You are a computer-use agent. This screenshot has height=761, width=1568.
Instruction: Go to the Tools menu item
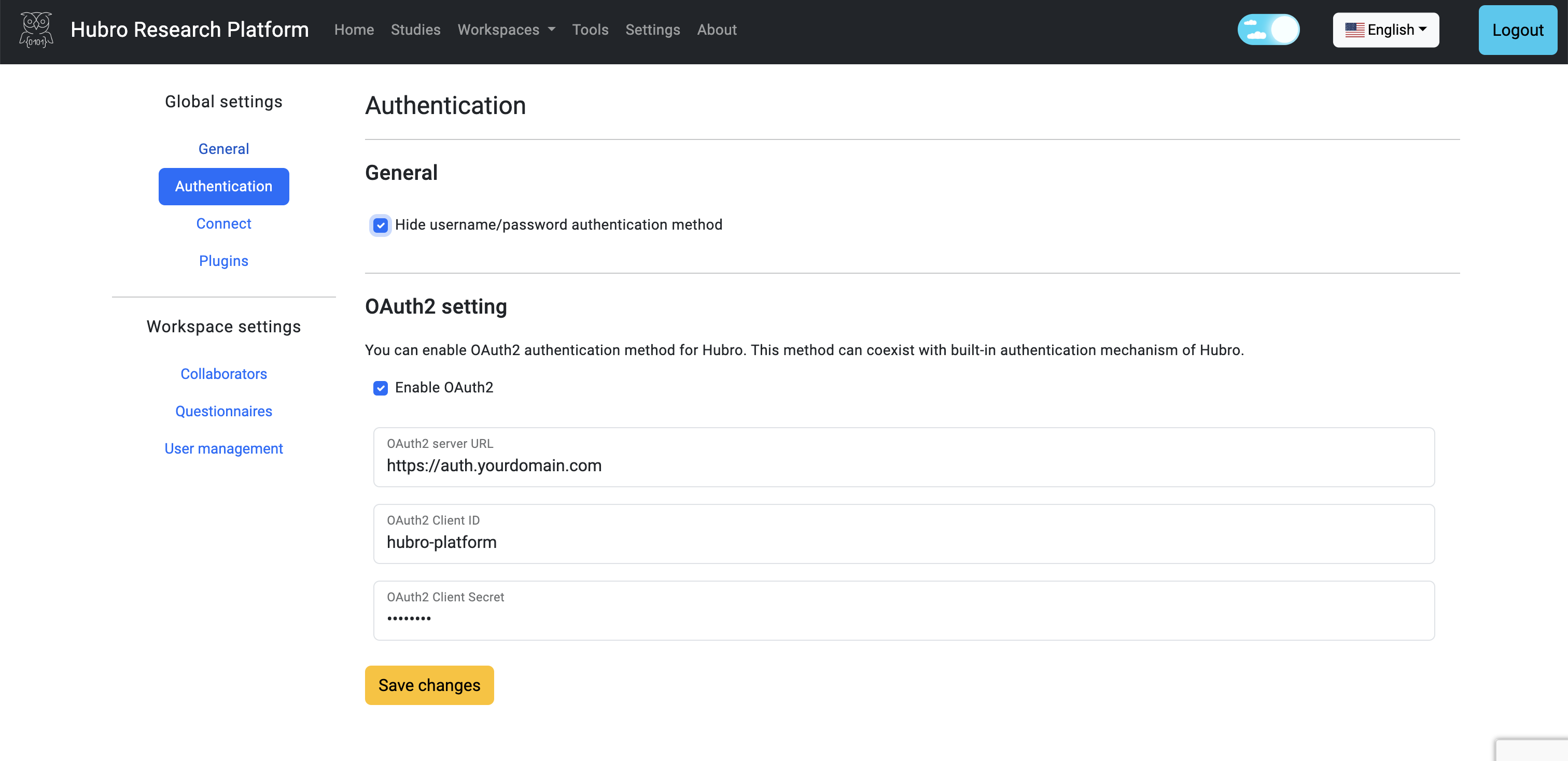coord(590,30)
